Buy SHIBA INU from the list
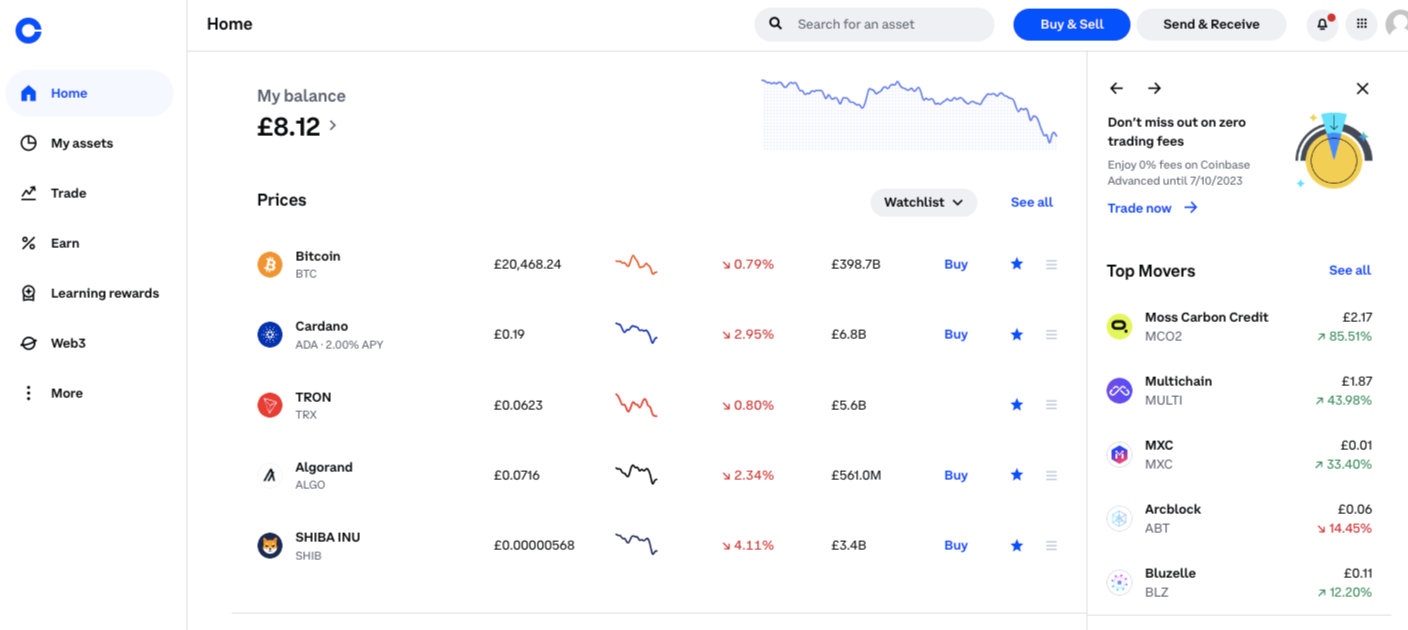Viewport: 1408px width, 630px height. (956, 545)
